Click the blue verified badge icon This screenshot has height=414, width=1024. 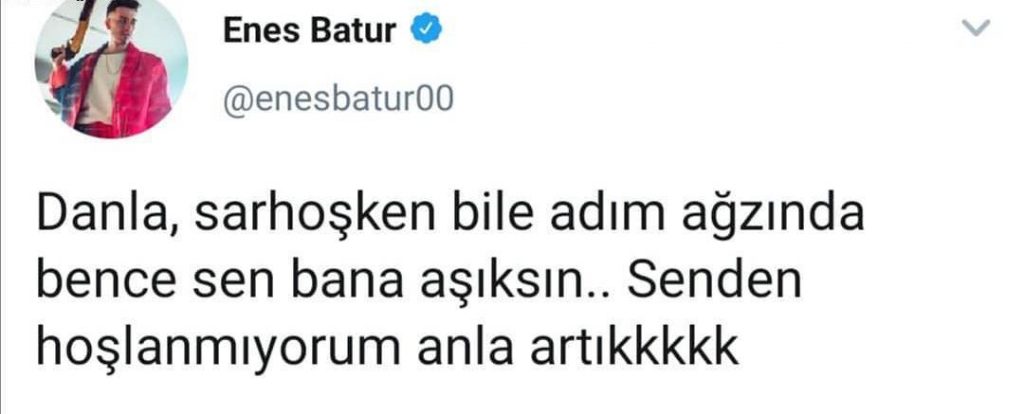click(426, 31)
